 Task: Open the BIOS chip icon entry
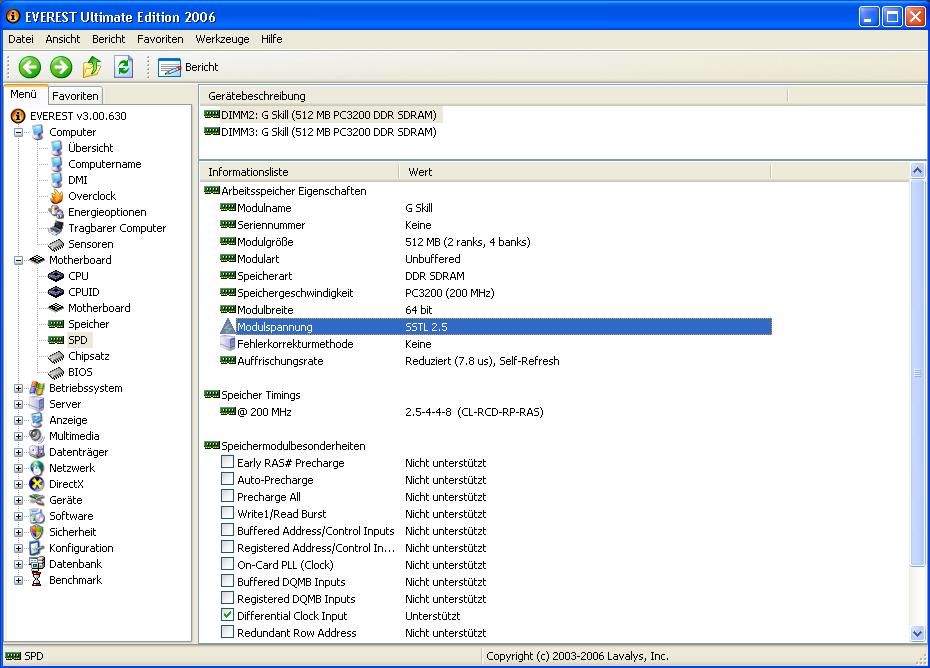coord(56,372)
